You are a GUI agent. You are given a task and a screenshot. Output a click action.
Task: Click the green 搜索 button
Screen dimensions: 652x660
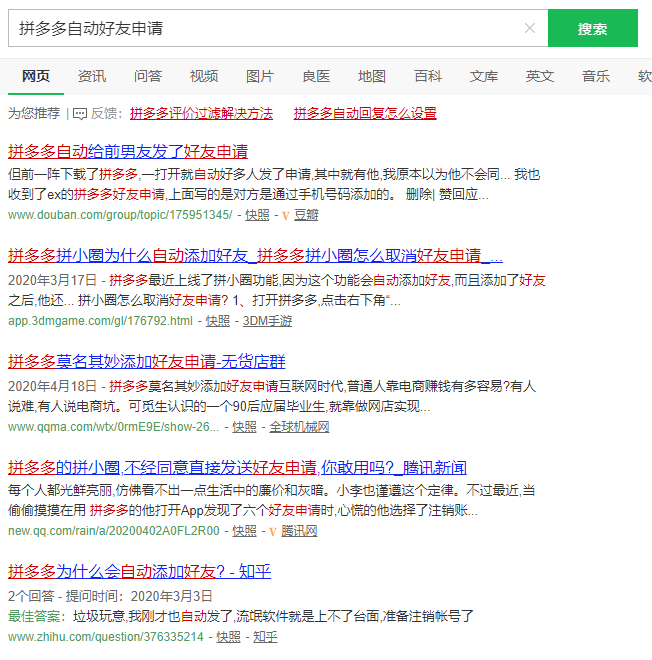(x=593, y=28)
